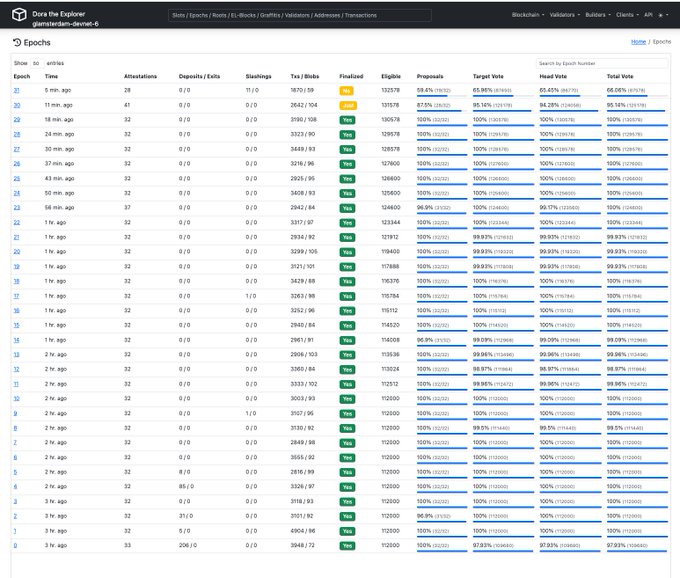Click the Total Vote column header
This screenshot has height=578, width=680.
[620, 76]
